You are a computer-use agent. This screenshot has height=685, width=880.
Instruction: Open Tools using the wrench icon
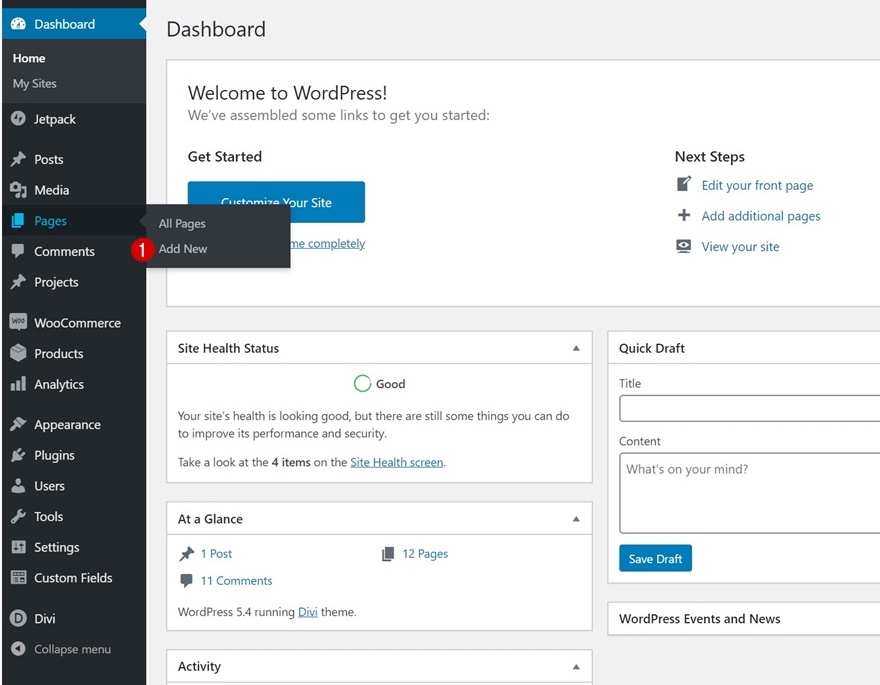tap(18, 516)
